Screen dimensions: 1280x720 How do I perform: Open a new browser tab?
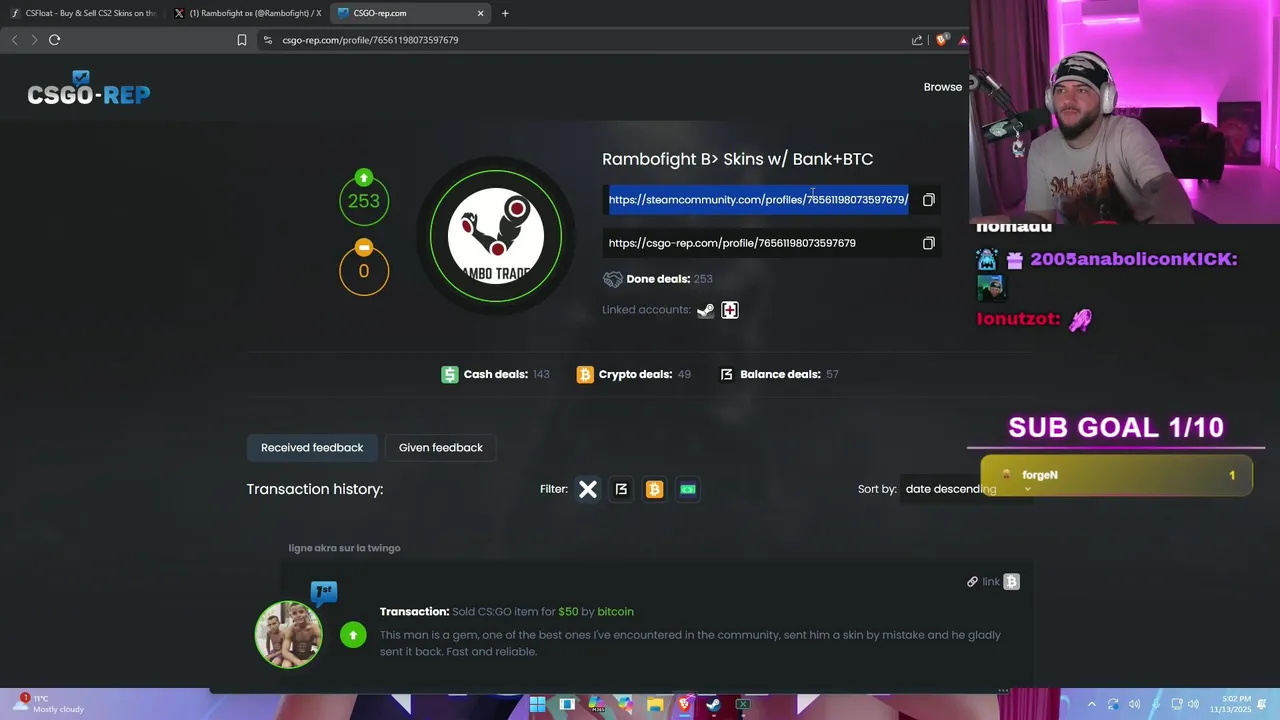(505, 13)
